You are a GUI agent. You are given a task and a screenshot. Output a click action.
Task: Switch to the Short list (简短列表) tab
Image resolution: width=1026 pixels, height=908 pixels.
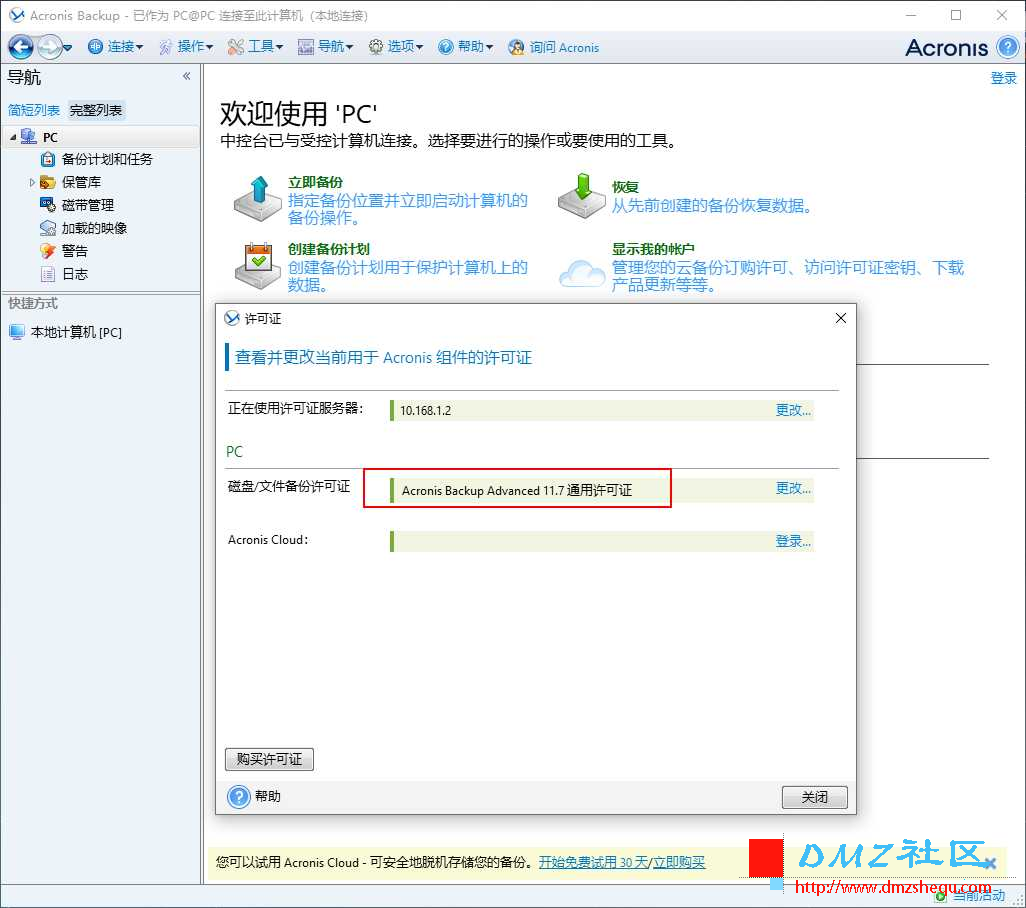(34, 110)
